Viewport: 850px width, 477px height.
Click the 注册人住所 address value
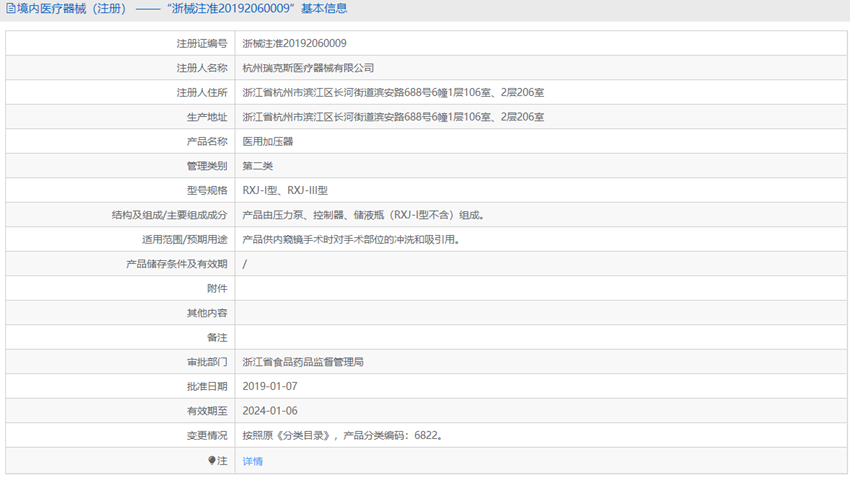click(393, 92)
